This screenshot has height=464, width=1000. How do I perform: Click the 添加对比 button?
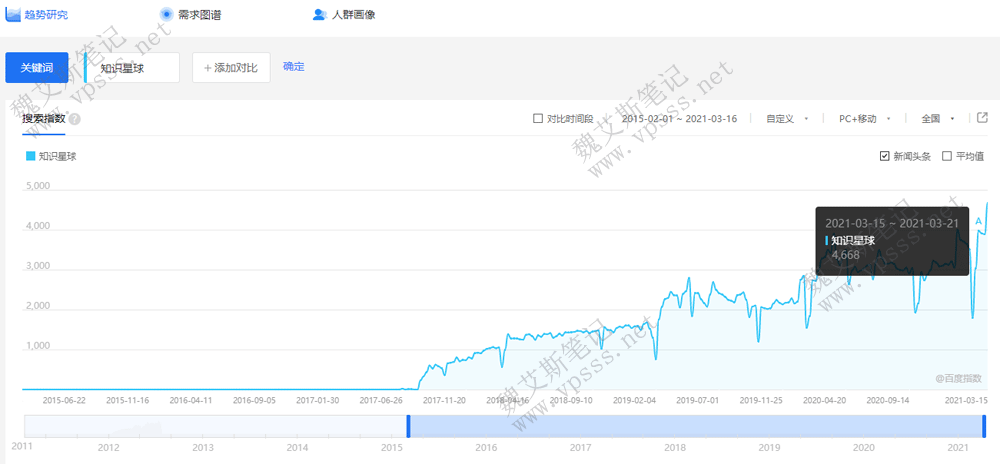pyautogui.click(x=231, y=68)
